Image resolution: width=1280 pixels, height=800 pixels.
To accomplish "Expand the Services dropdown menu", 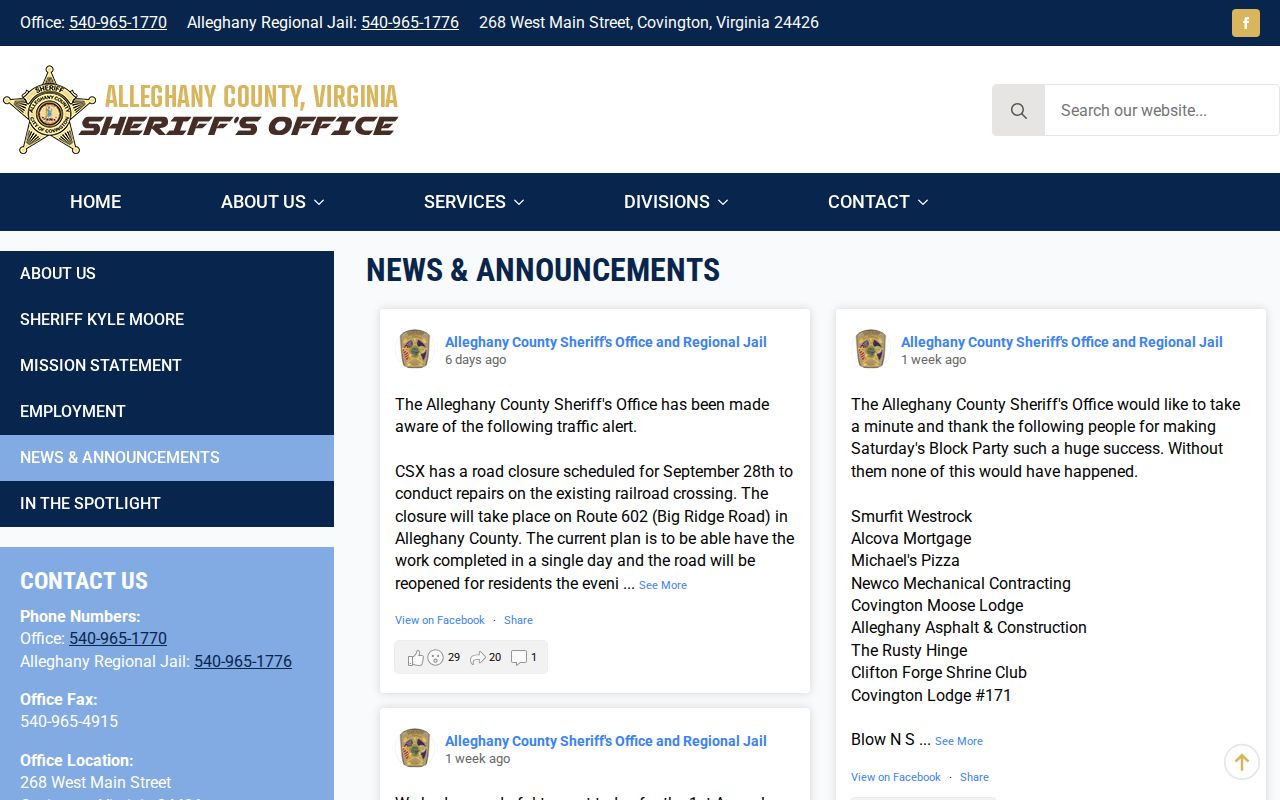I will point(474,202).
